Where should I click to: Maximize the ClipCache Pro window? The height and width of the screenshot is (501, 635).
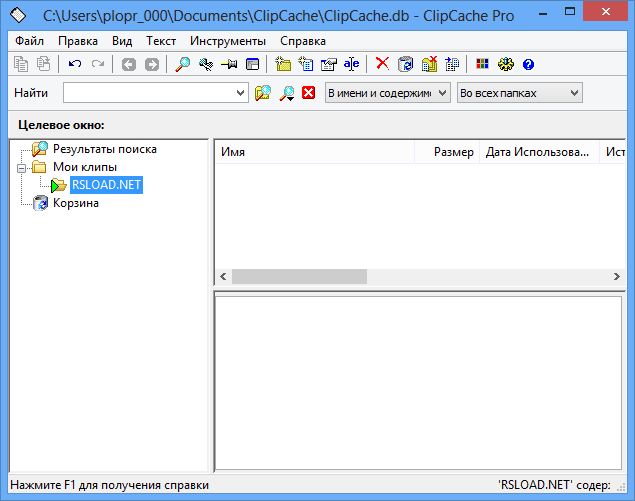click(570, 12)
